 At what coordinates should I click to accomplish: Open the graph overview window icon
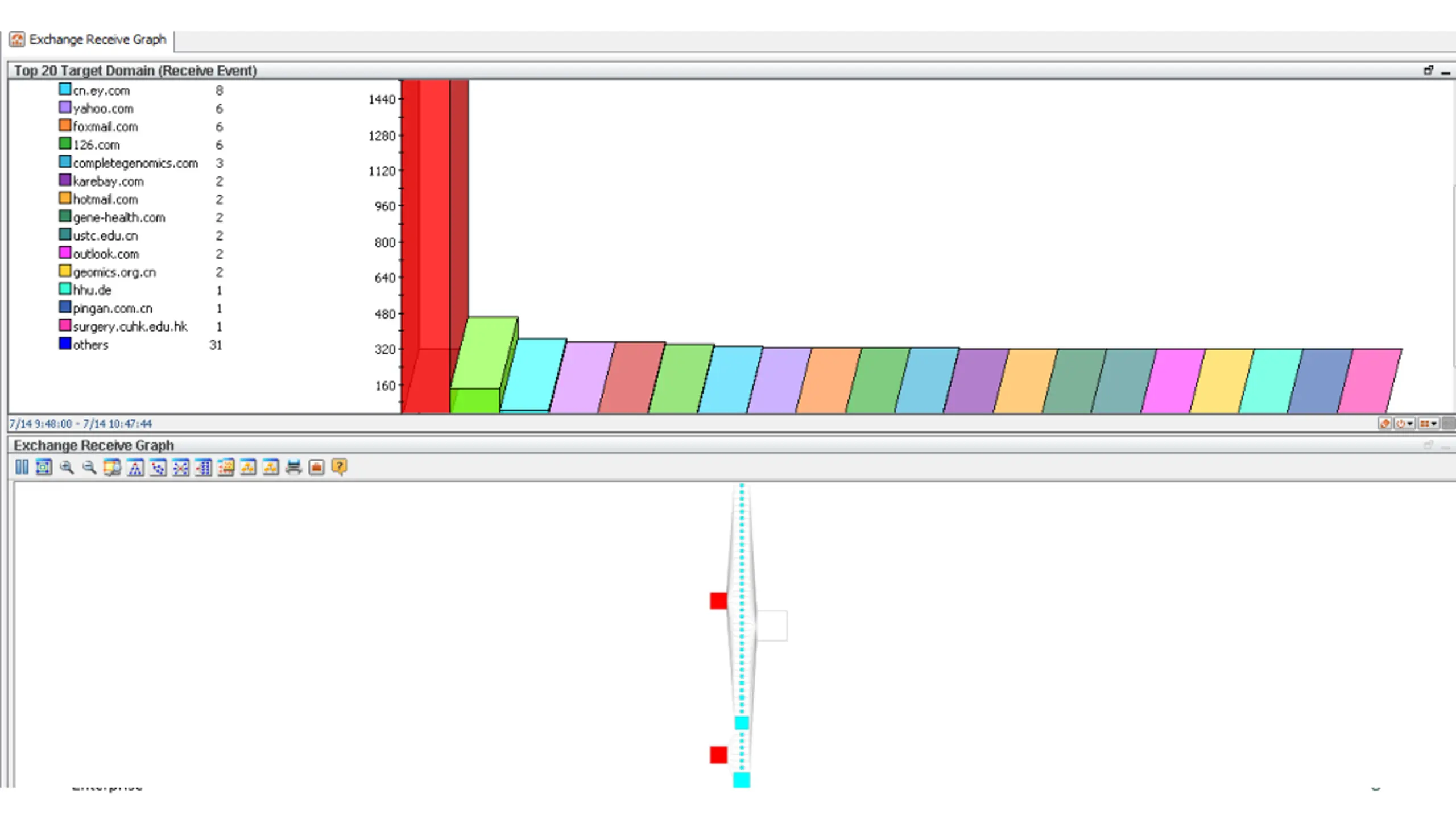click(112, 468)
